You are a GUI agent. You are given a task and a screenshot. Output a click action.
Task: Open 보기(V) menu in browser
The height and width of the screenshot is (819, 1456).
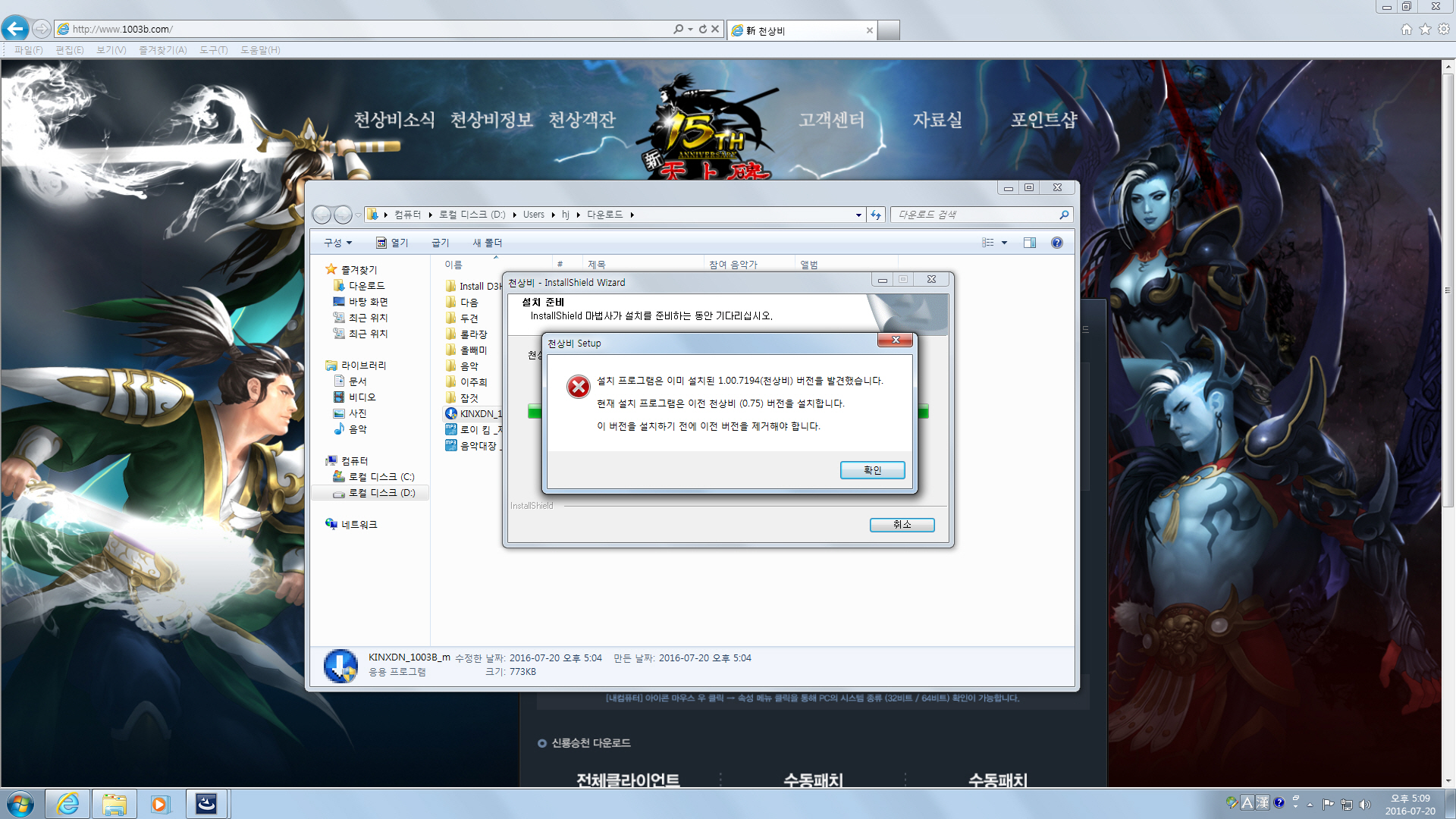point(111,50)
